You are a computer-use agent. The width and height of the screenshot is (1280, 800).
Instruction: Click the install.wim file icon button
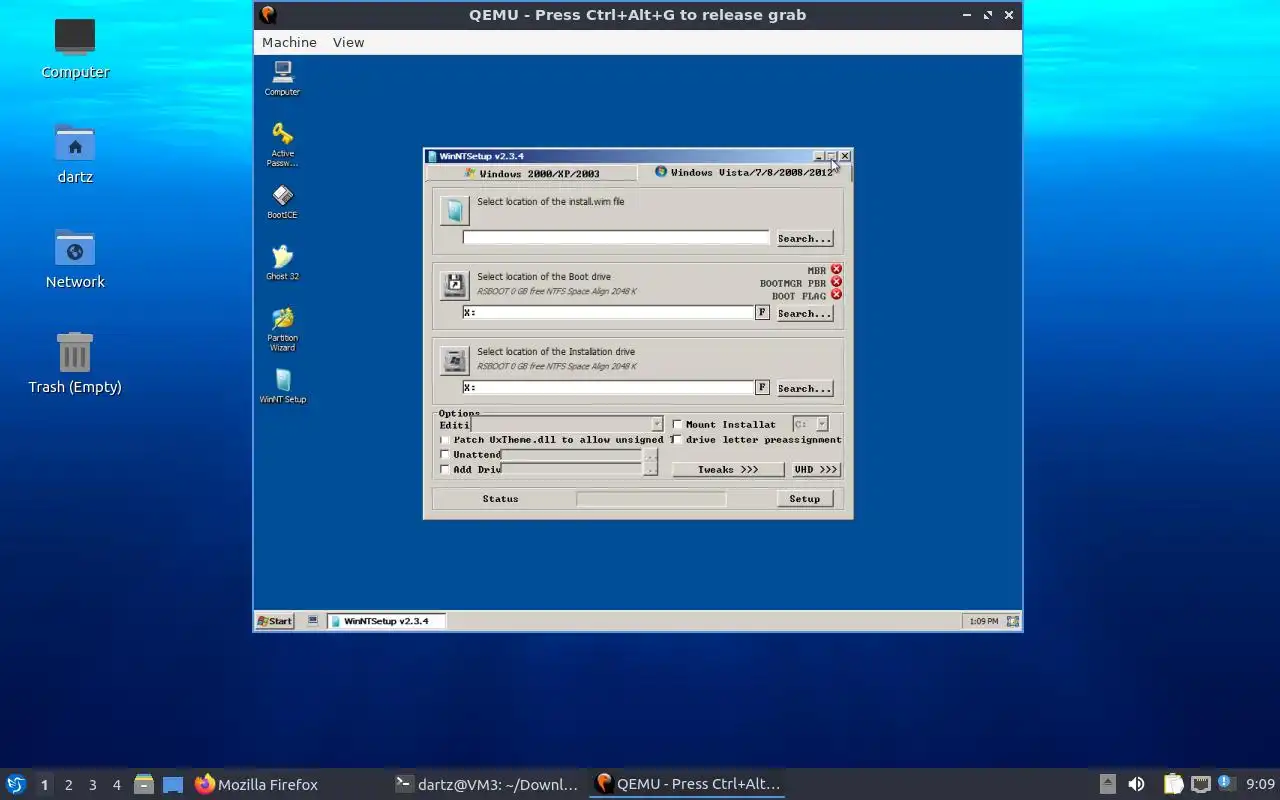pyautogui.click(x=454, y=210)
